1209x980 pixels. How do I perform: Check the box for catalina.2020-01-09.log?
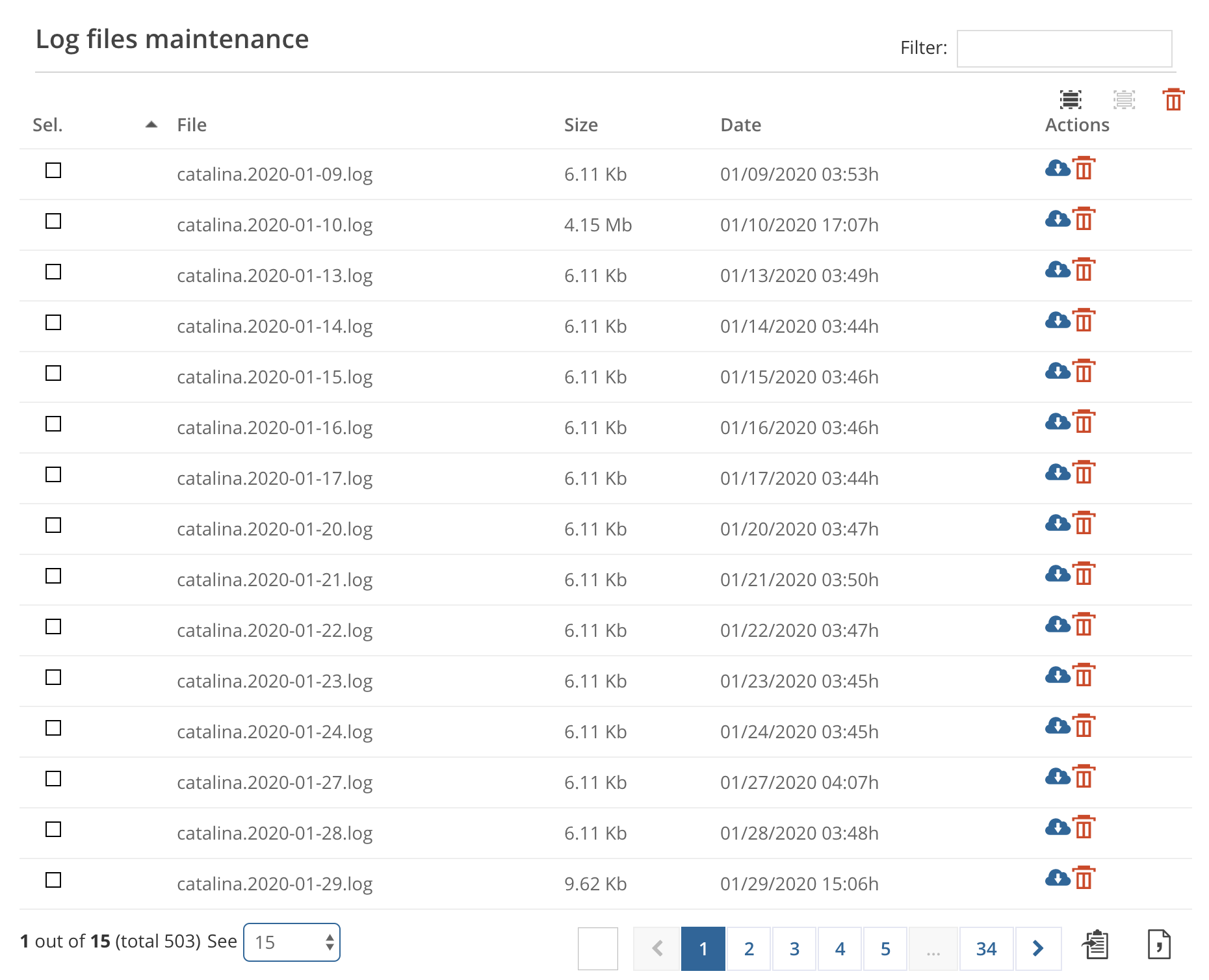[x=53, y=170]
